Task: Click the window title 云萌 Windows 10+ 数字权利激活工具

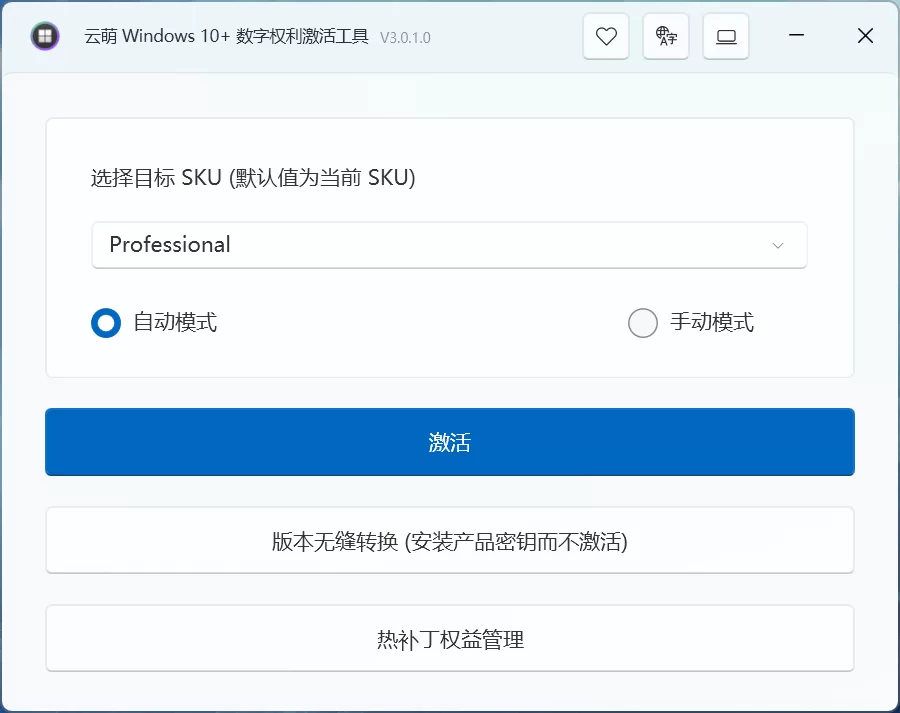Action: (226, 36)
